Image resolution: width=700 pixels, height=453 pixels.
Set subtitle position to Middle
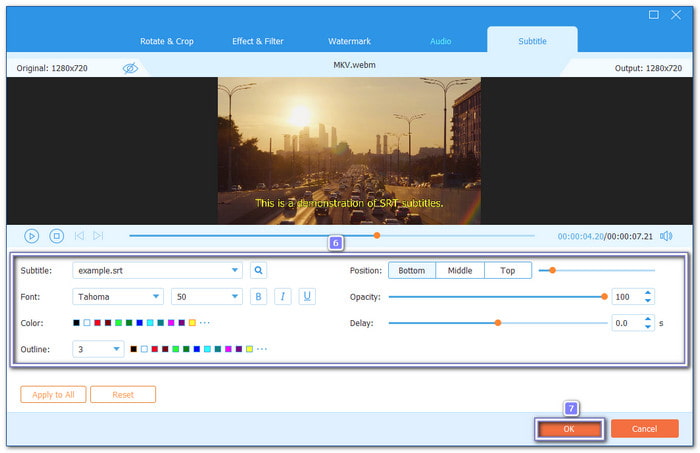[460, 270]
